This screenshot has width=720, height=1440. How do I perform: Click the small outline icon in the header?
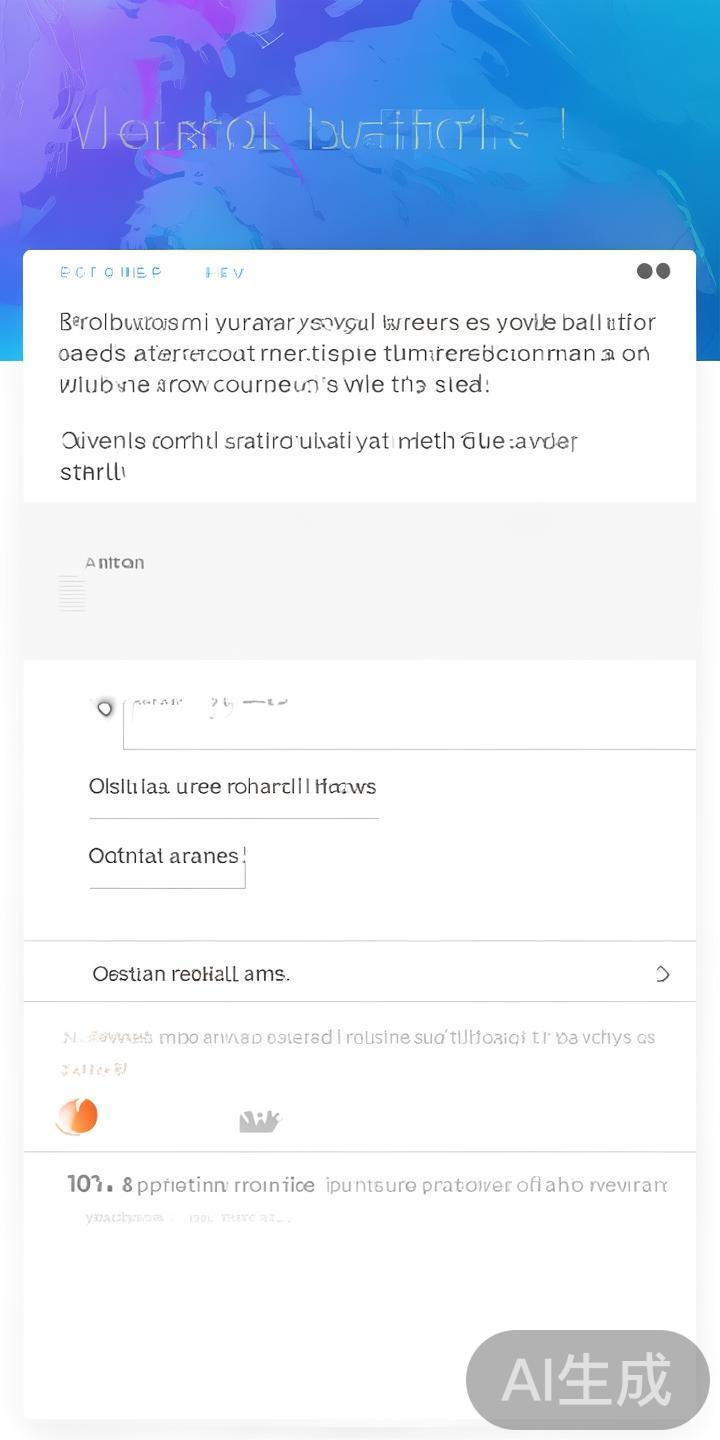267,38
